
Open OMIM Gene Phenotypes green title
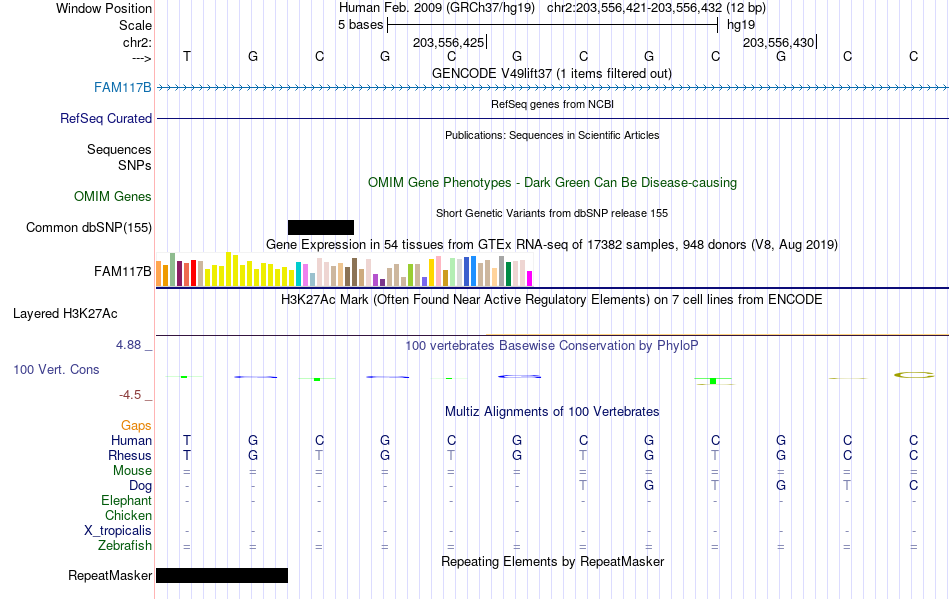click(x=553, y=182)
